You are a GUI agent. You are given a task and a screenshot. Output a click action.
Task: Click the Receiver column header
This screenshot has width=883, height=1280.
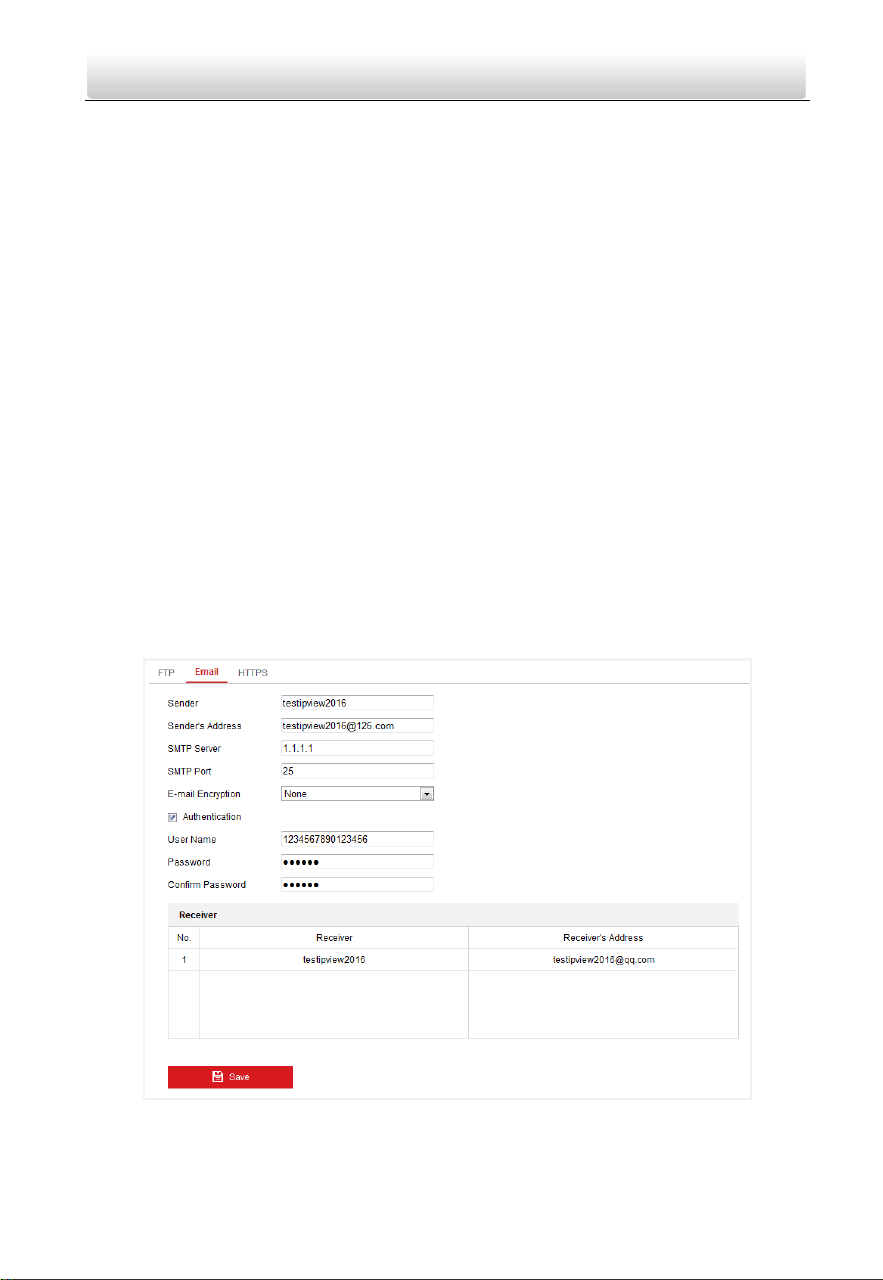[334, 938]
